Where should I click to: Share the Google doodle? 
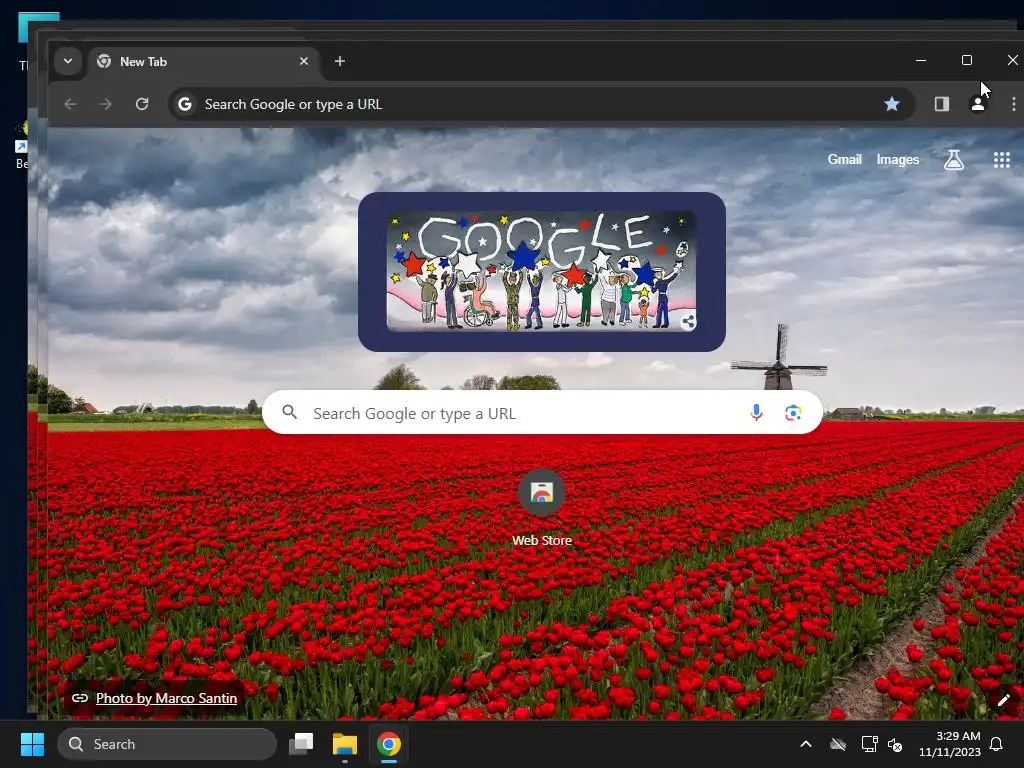pyautogui.click(x=688, y=321)
